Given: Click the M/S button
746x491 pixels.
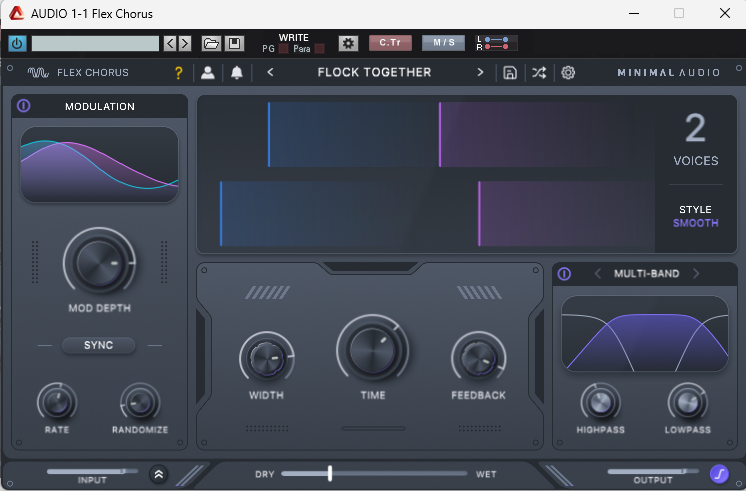Looking at the screenshot, I should coord(443,43).
